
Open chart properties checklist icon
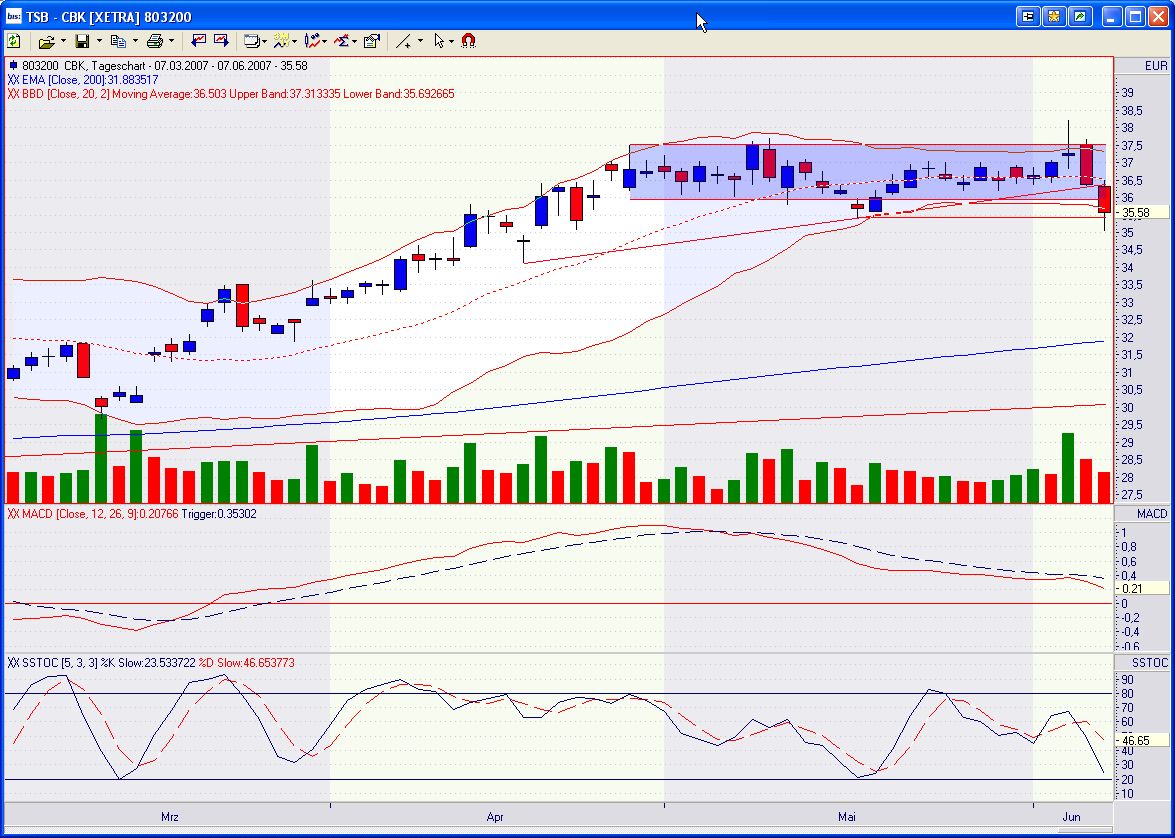point(372,41)
